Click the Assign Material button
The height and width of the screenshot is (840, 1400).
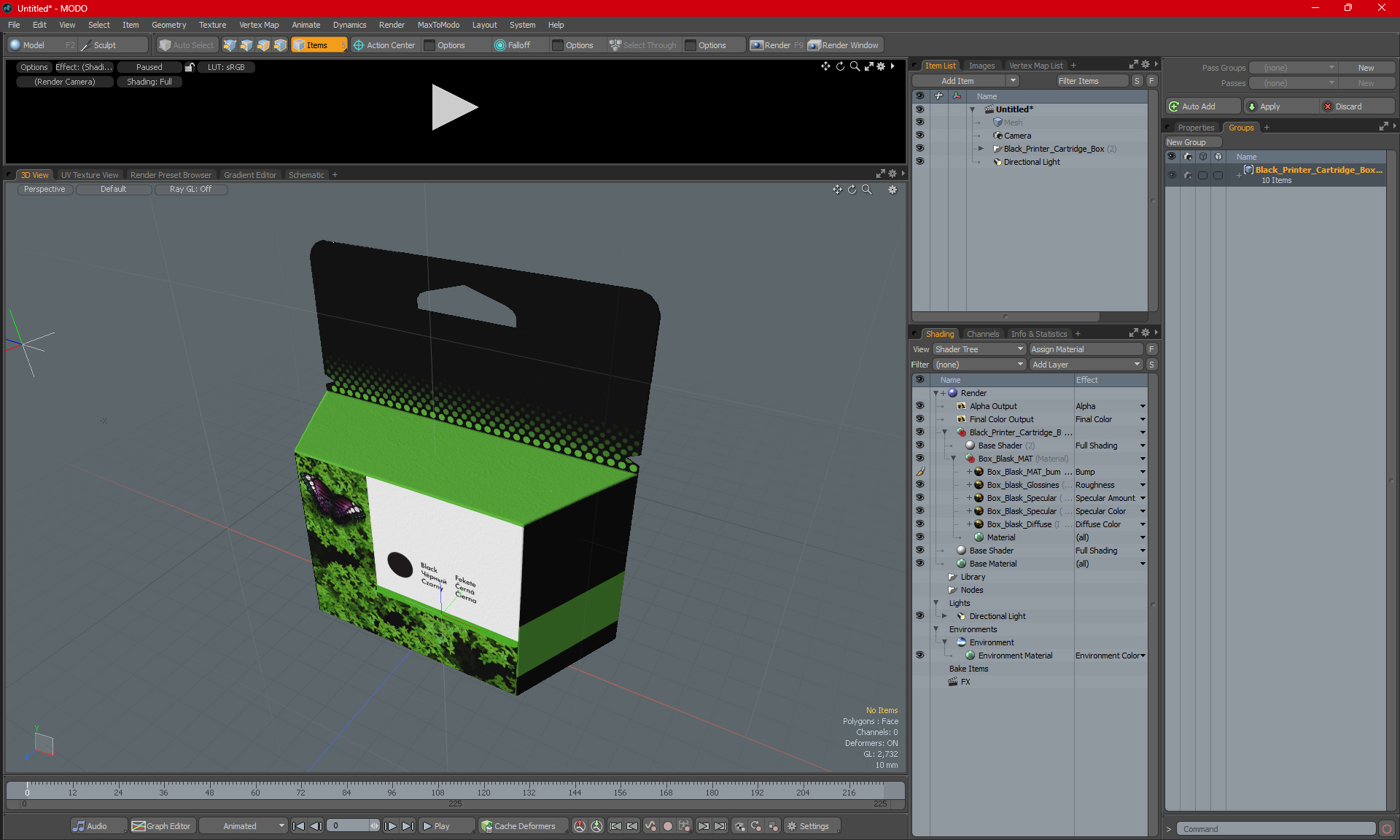[1086, 349]
